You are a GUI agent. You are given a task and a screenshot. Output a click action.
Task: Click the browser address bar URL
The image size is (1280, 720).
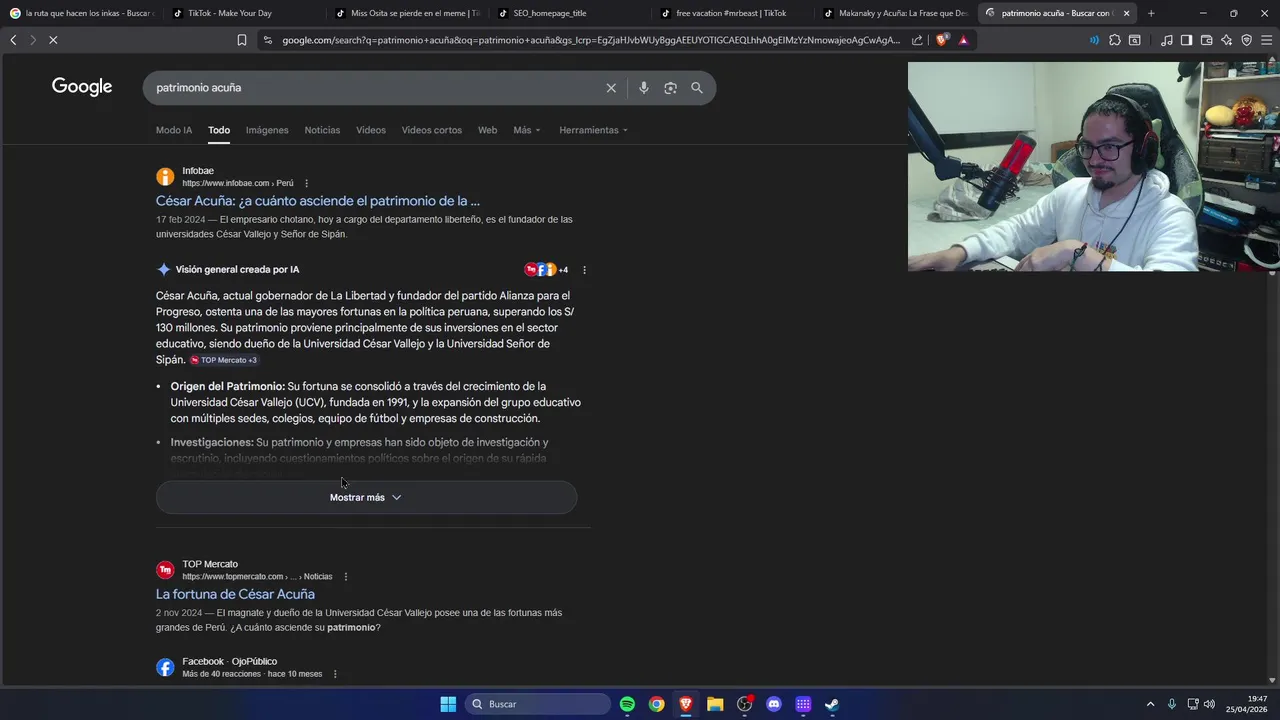pyautogui.click(x=590, y=40)
